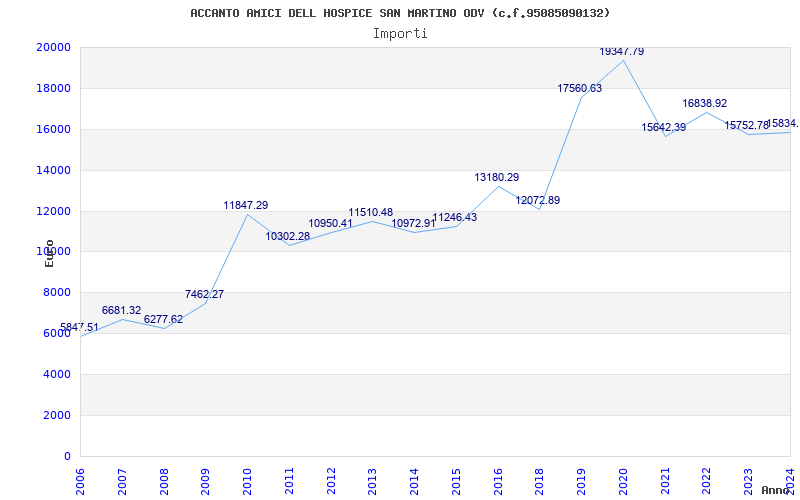
Task: Click the Importi subtitle
Action: (400, 34)
